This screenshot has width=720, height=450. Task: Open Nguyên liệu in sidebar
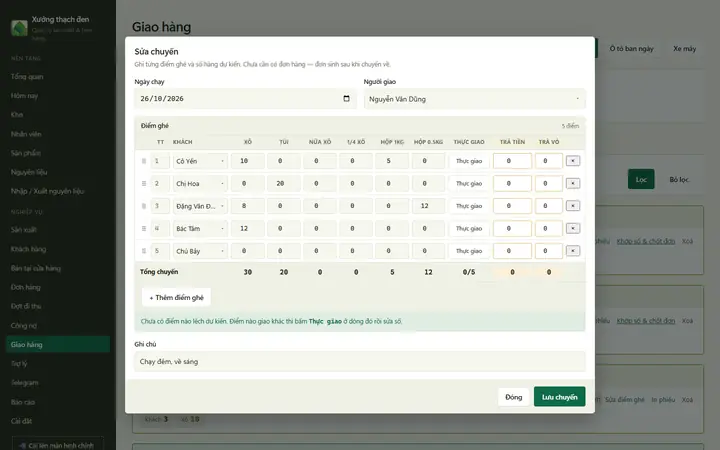(x=58, y=172)
